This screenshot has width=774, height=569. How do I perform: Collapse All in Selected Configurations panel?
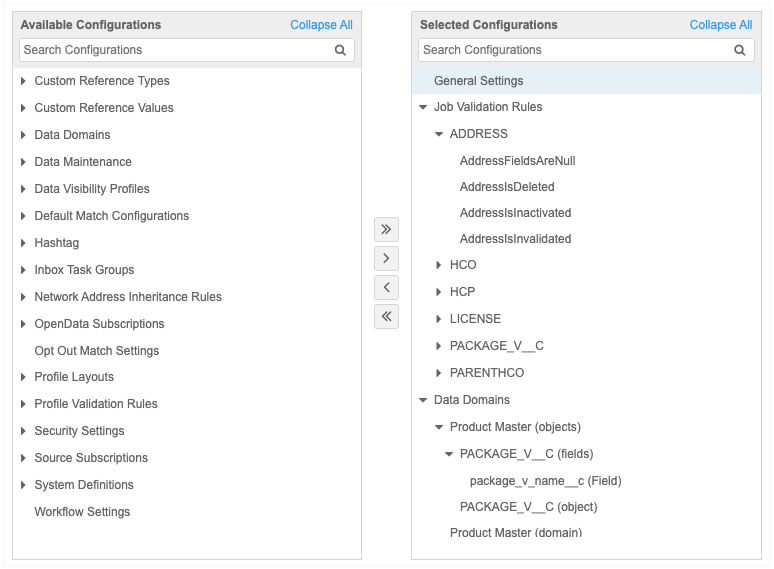(x=720, y=25)
